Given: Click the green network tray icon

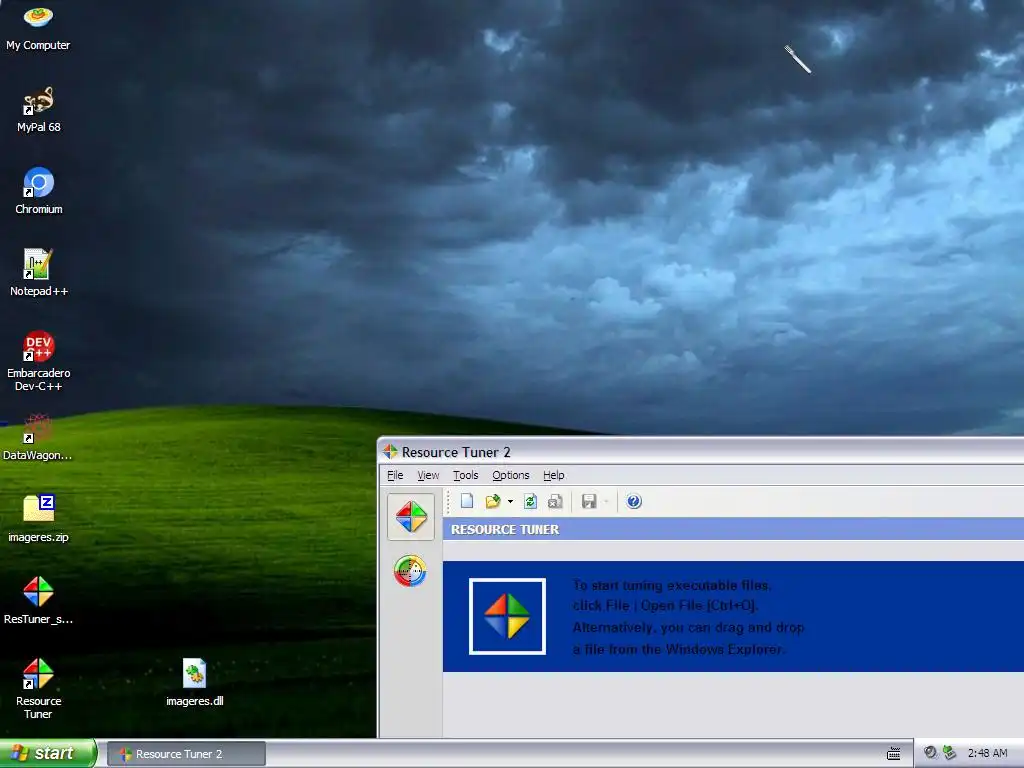Looking at the screenshot, I should coord(950,753).
